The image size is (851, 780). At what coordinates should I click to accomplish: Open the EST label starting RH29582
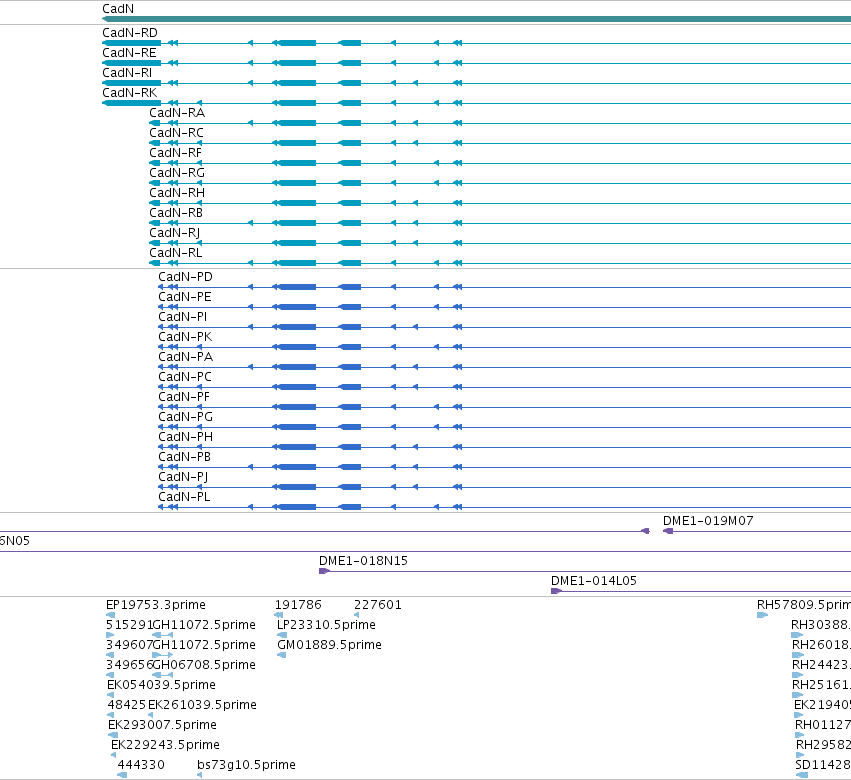click(824, 745)
